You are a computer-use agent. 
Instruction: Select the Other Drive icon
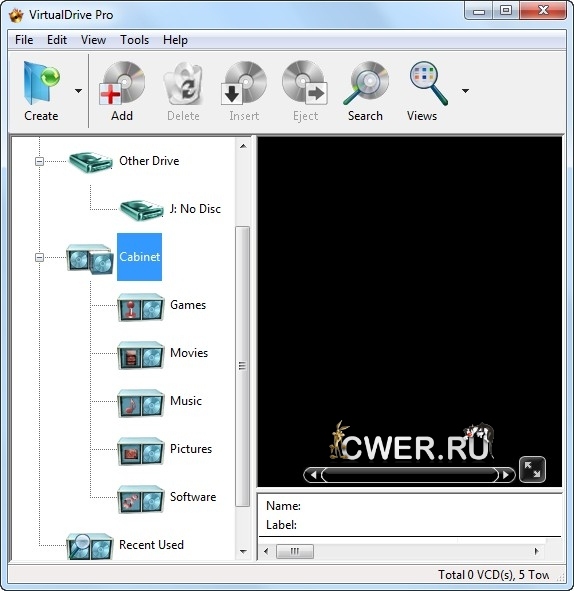(x=90, y=162)
